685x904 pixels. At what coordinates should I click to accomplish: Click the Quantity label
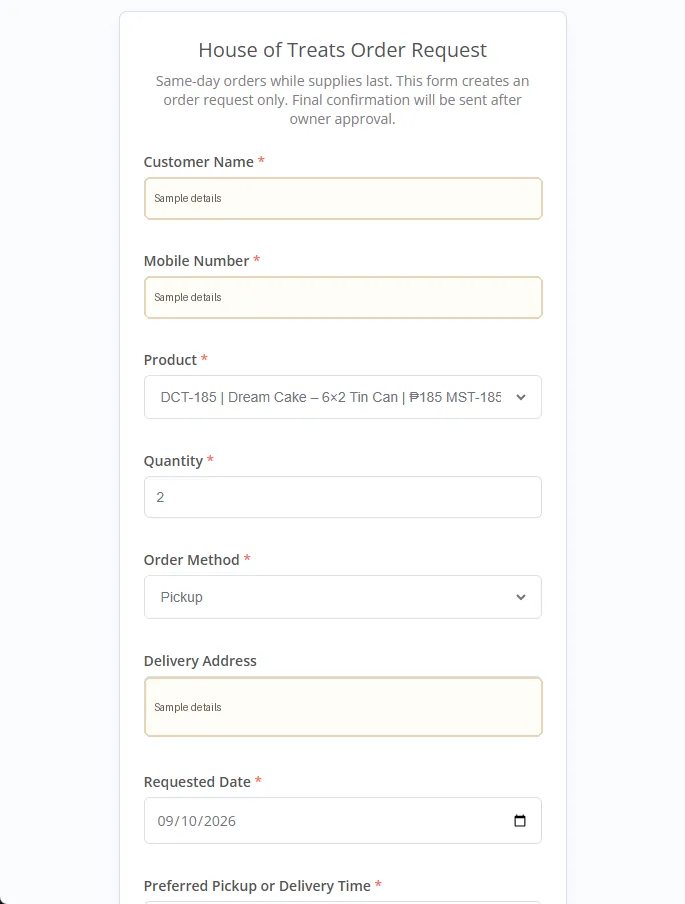click(x=173, y=461)
